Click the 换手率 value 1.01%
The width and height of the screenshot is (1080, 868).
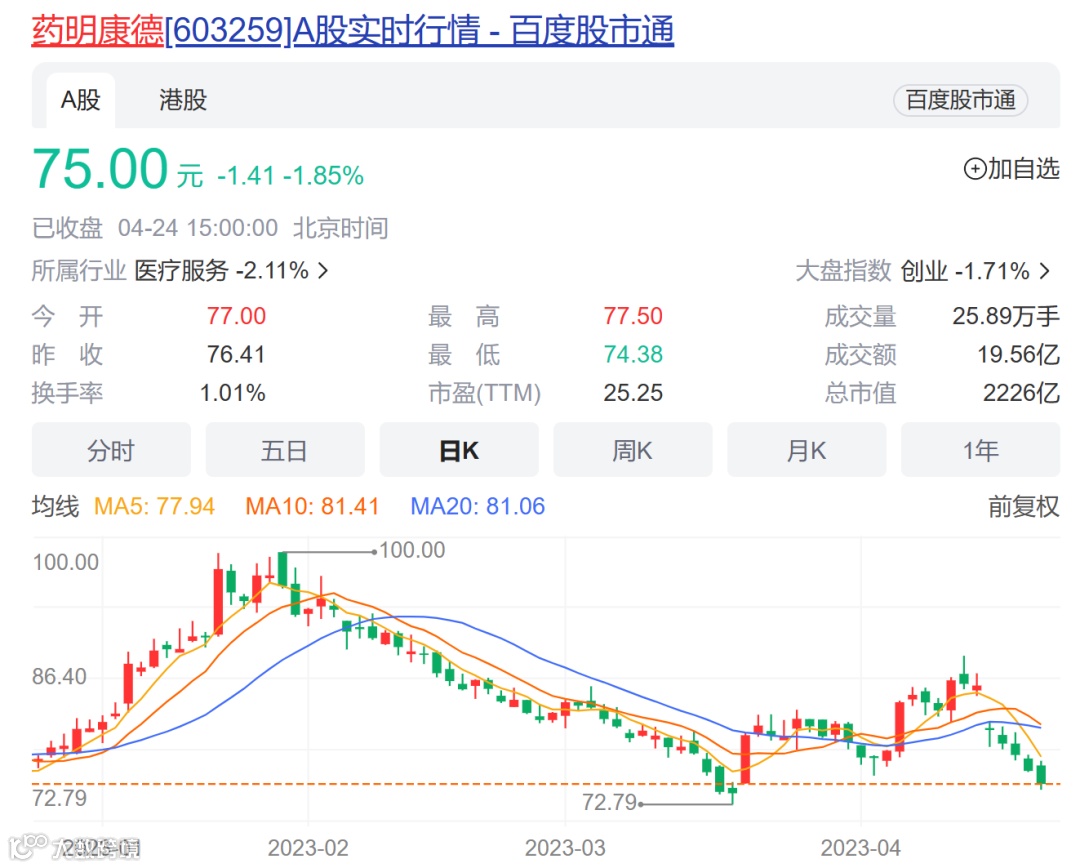233,393
